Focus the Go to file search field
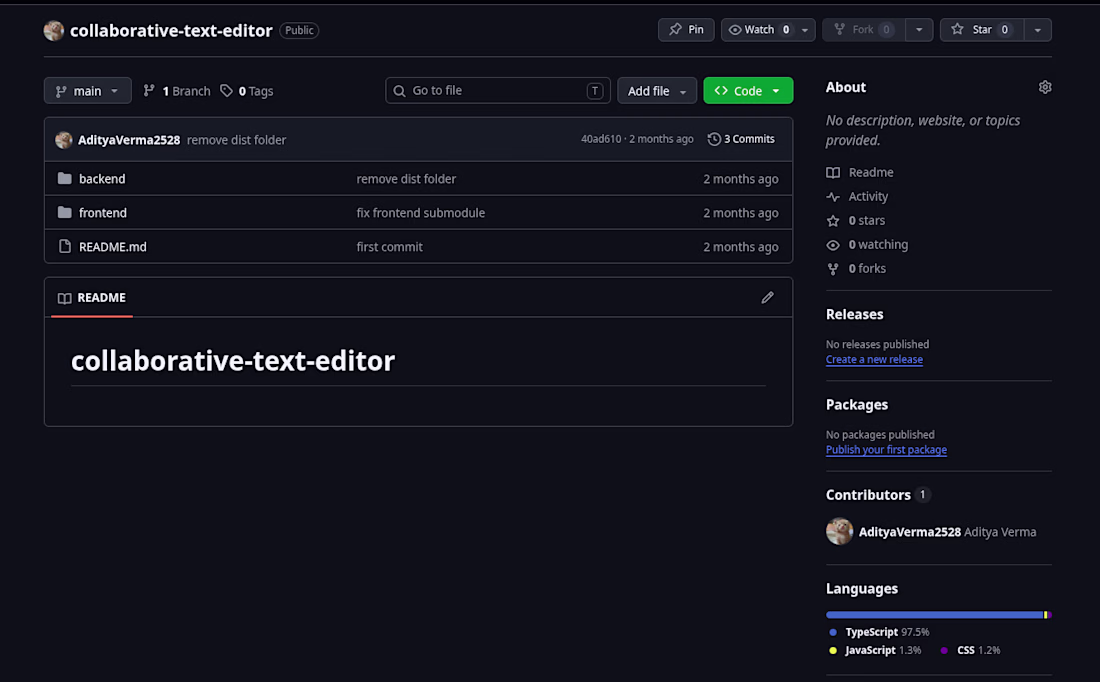Viewport: 1100px width, 682px height. [497, 91]
